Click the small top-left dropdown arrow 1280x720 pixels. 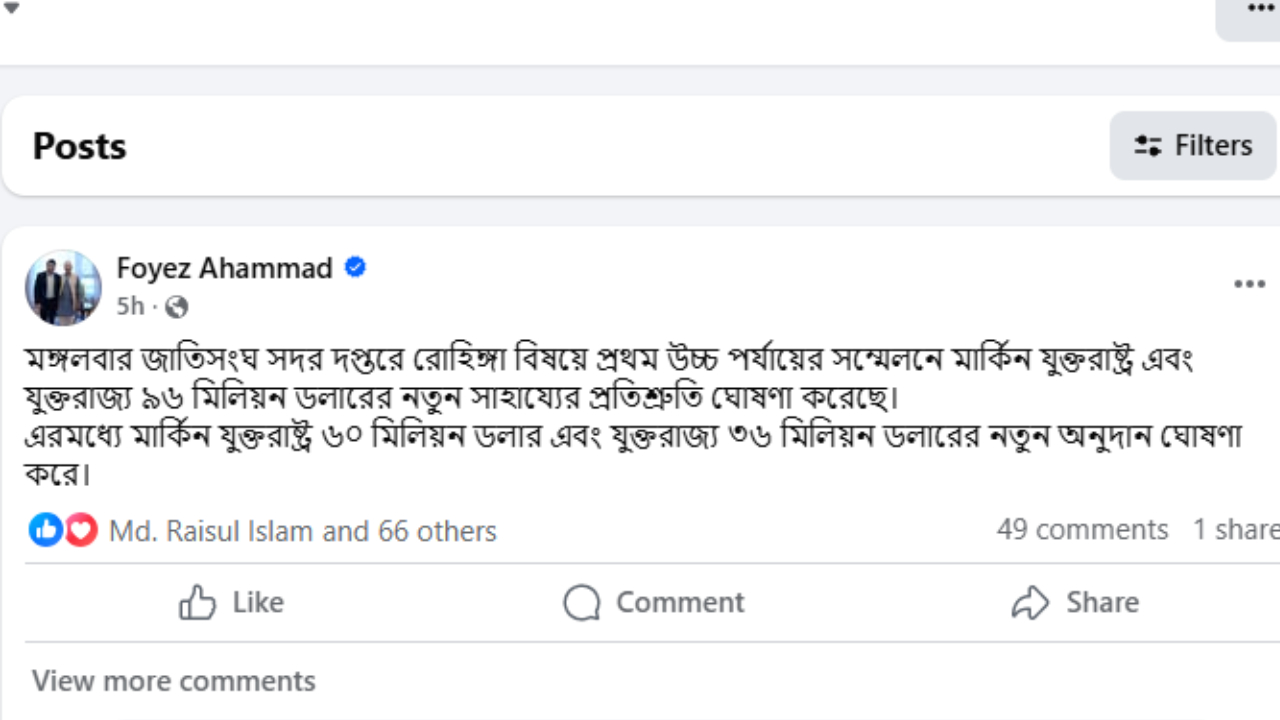(x=12, y=9)
